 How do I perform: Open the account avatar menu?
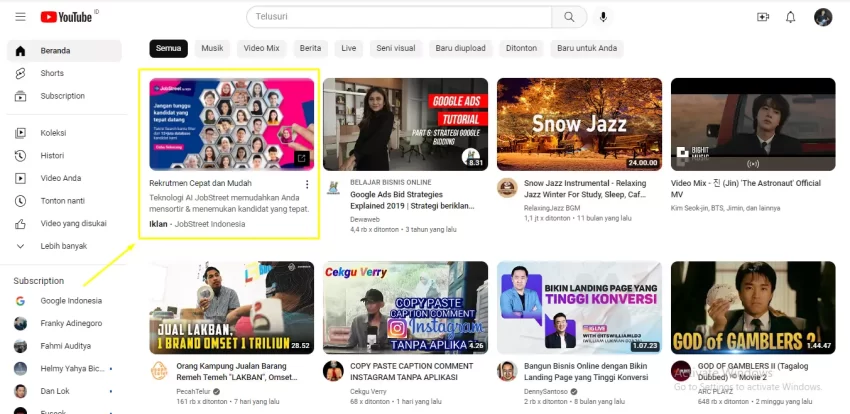coord(823,17)
